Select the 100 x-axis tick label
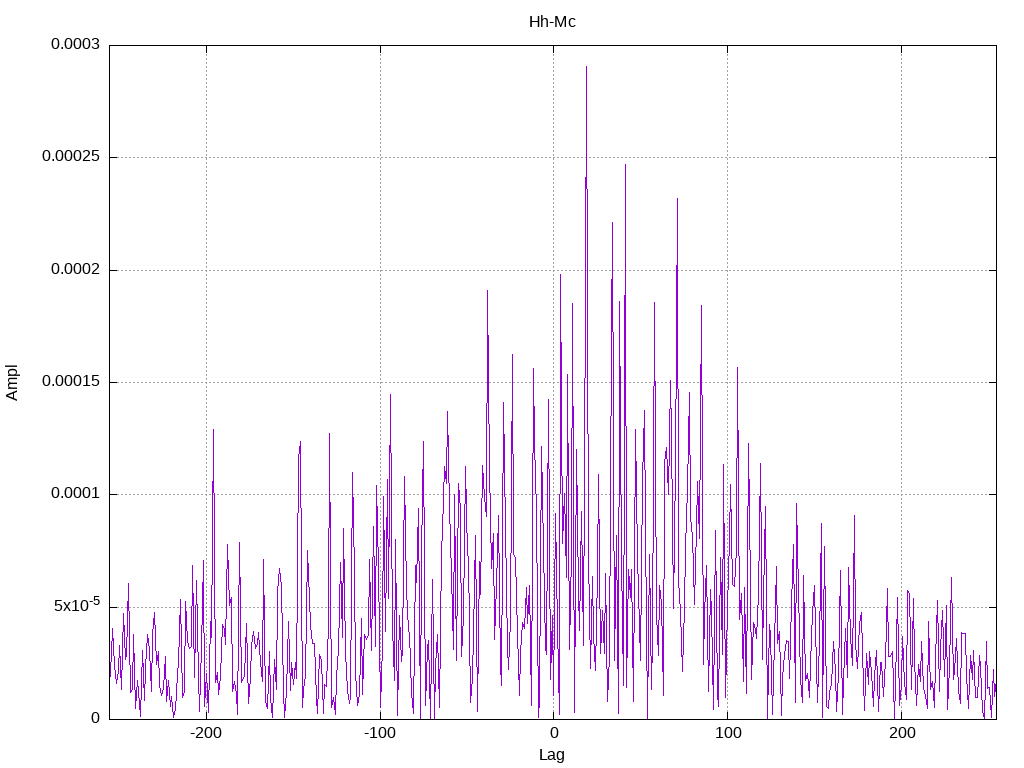Screen dimensions: 1024x768 pyautogui.click(x=728, y=733)
